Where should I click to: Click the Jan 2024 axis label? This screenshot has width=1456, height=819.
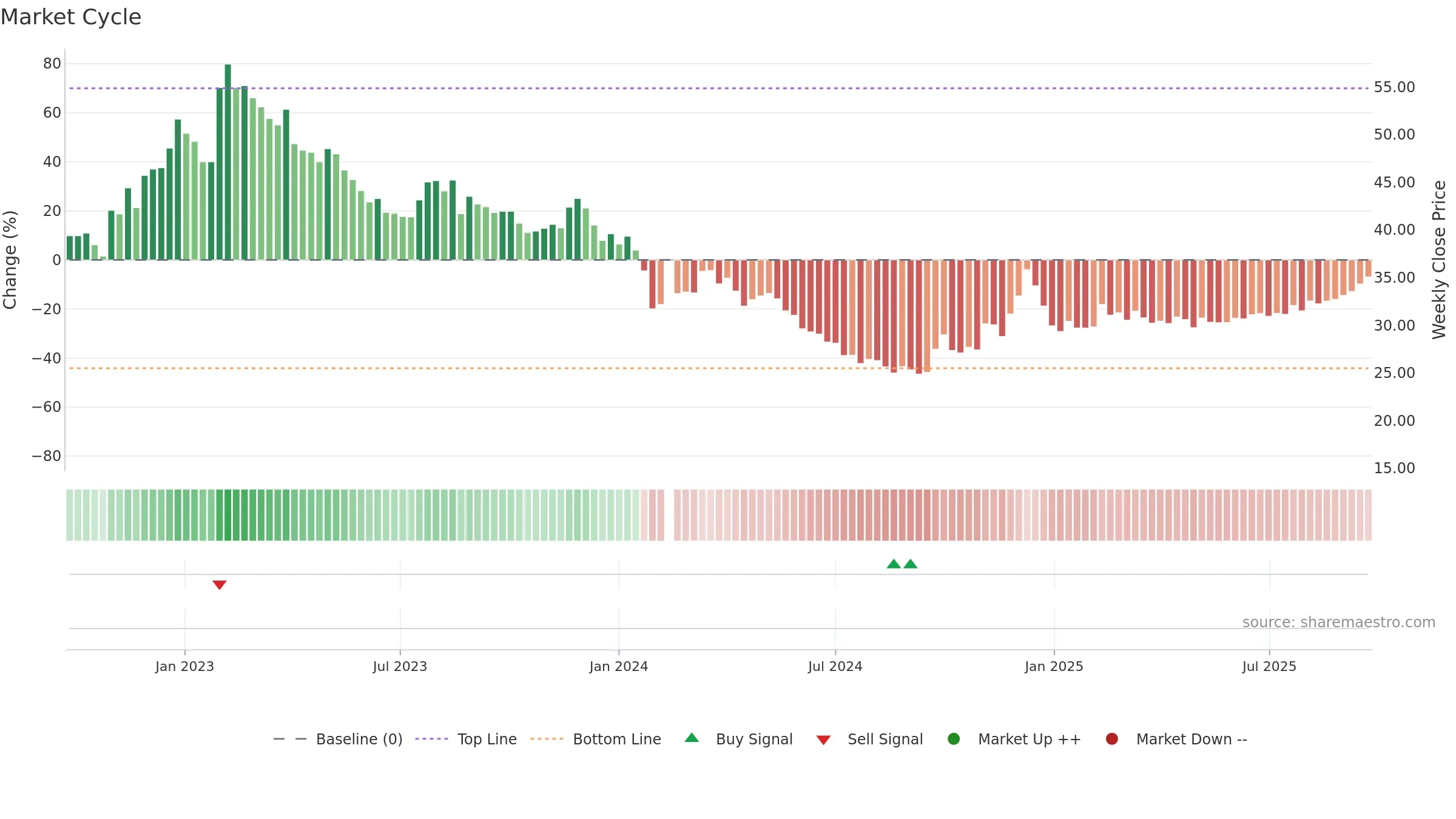[619, 667]
